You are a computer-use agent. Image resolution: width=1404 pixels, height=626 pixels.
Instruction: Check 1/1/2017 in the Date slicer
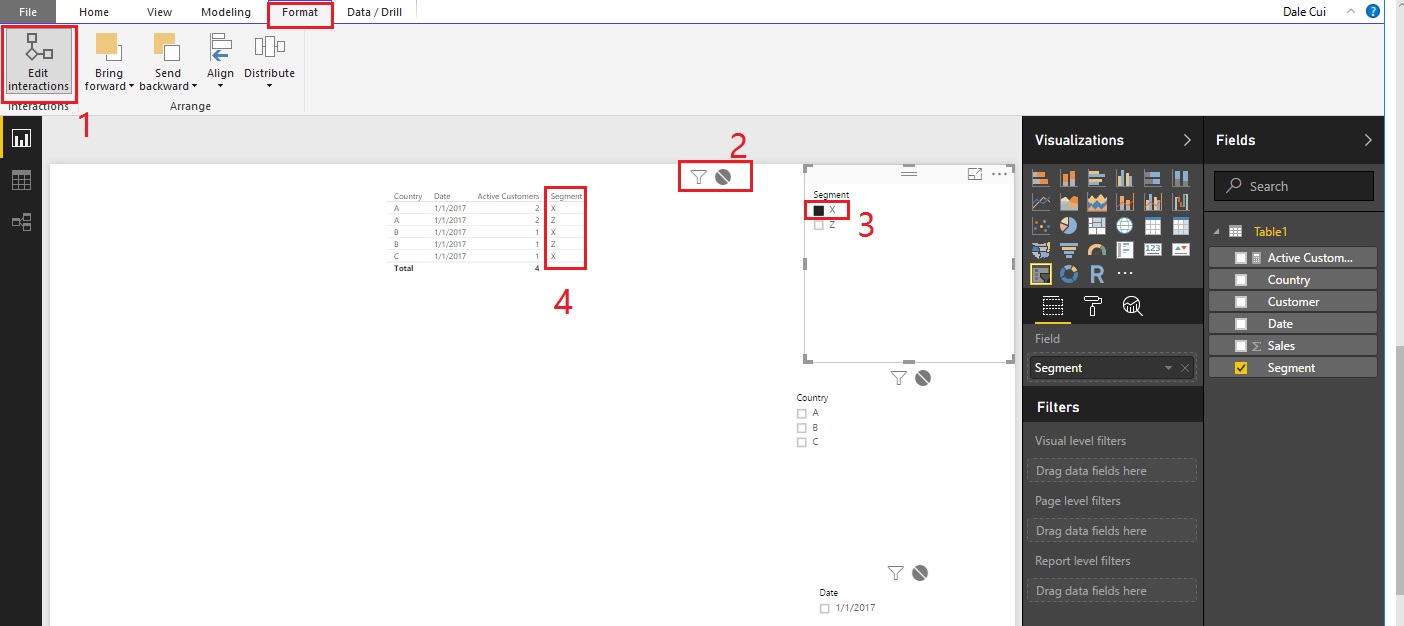[x=825, y=608]
